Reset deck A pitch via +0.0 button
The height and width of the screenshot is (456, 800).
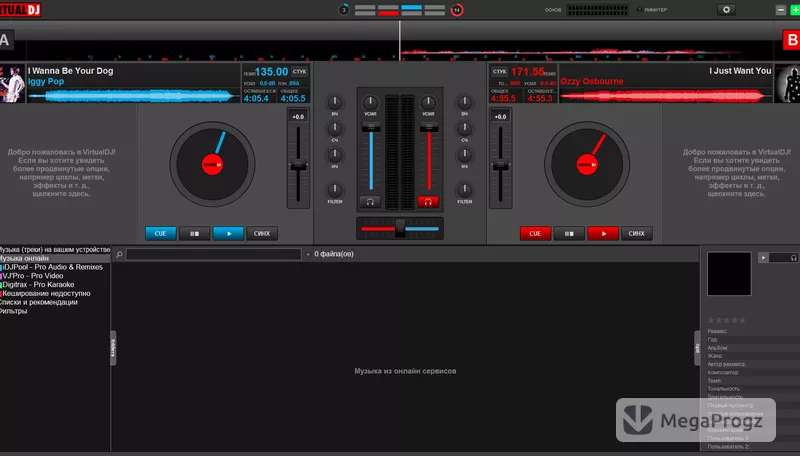click(298, 117)
